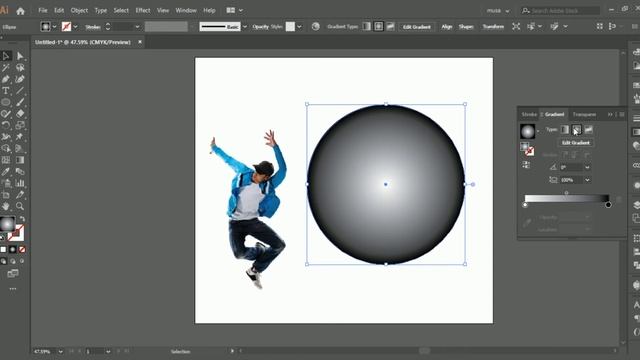640x360 pixels.
Task: Select the Zoom magnifier tool
Action: (x=20, y=206)
